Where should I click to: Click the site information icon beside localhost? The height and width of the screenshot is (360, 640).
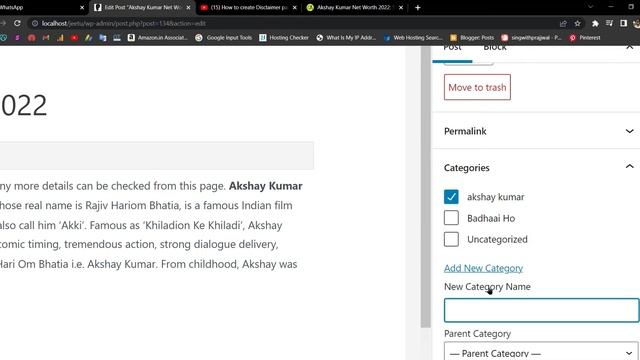35,23
